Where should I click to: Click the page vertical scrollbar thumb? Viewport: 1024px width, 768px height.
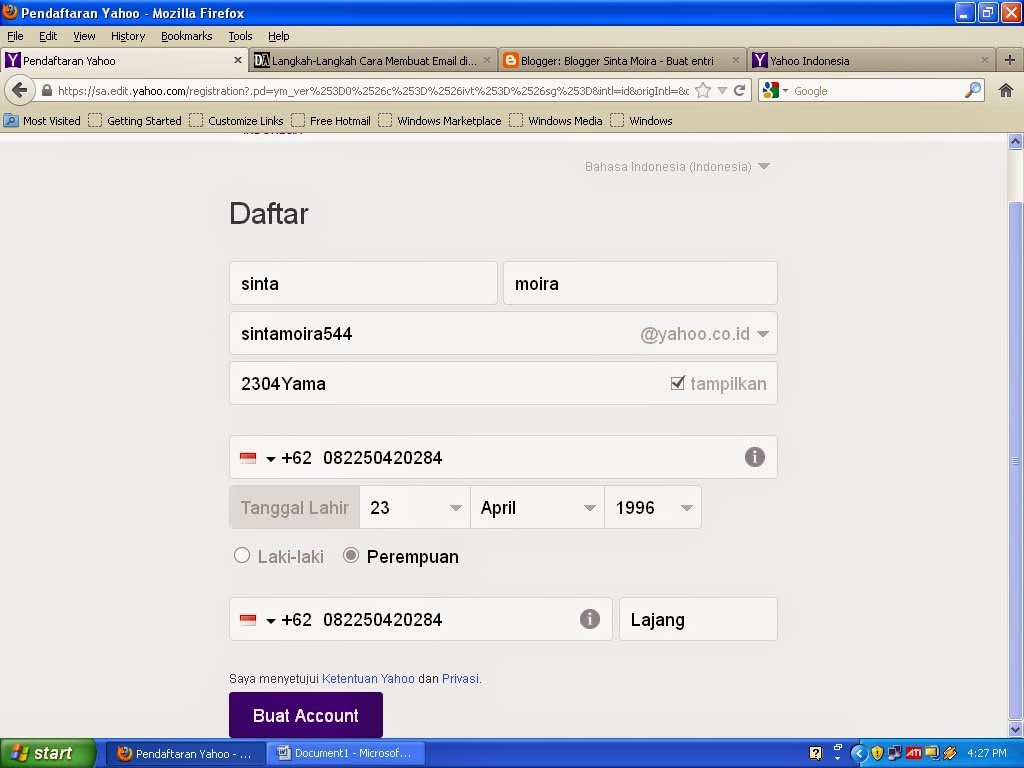point(1016,460)
